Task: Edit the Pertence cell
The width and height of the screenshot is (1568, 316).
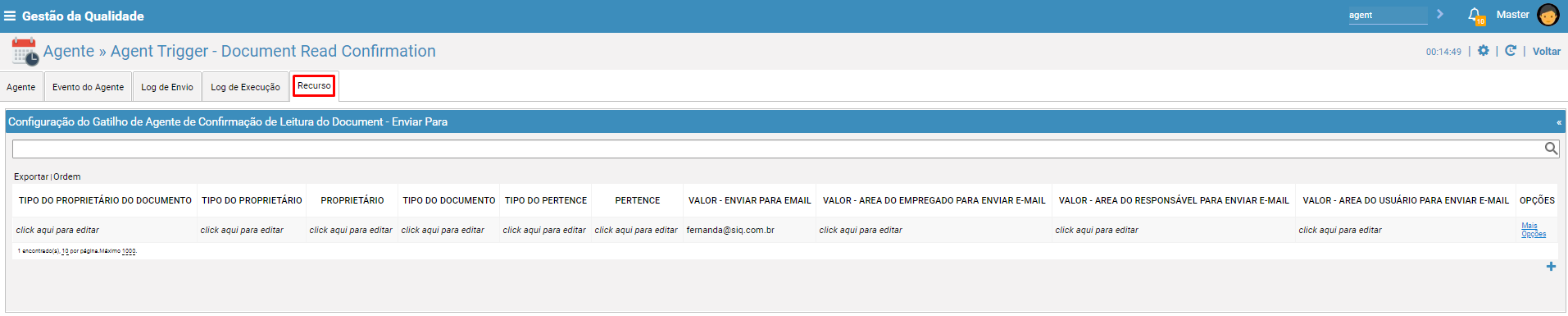Action: pos(636,230)
